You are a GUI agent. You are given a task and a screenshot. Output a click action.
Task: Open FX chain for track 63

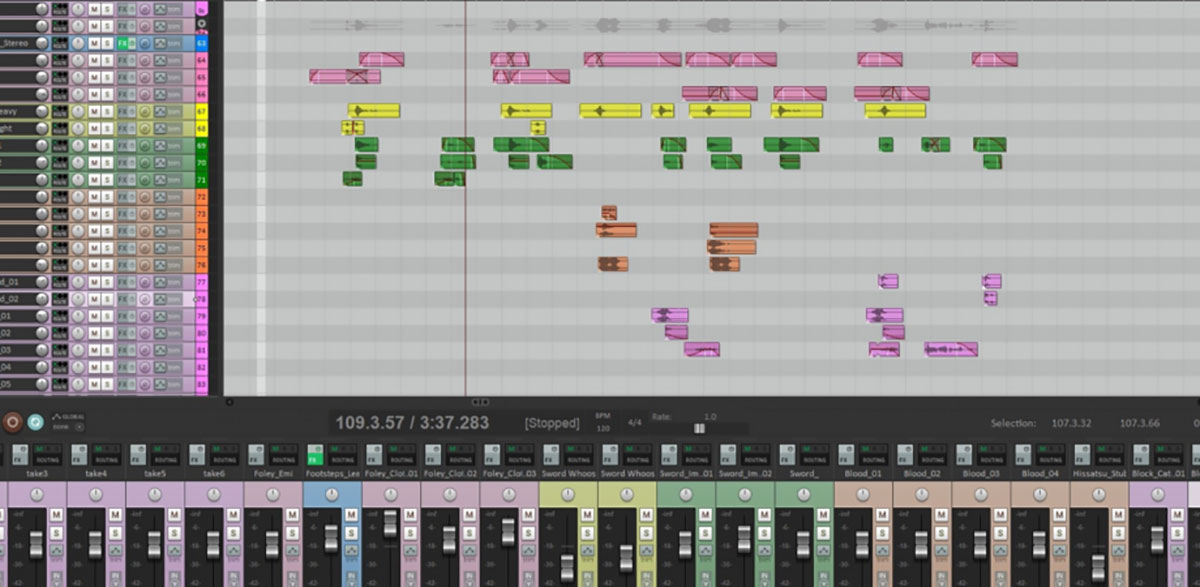(123, 43)
